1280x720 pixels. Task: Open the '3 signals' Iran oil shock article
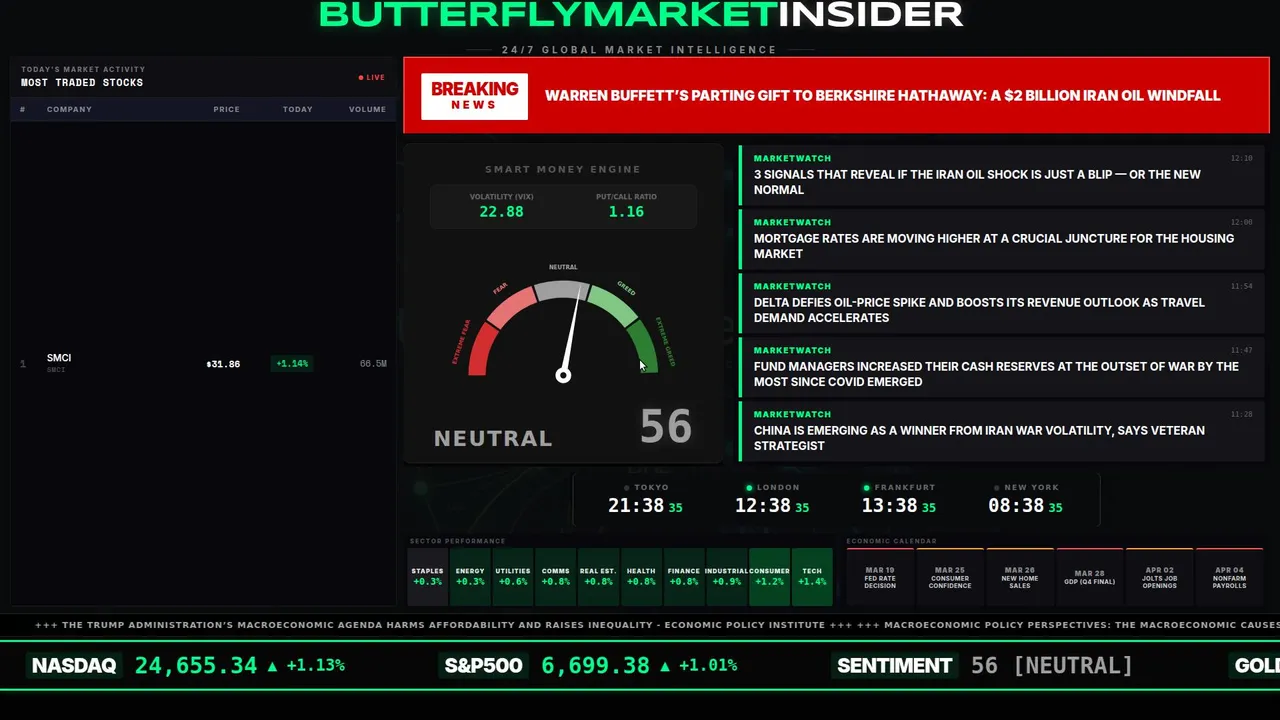[x=1002, y=175]
